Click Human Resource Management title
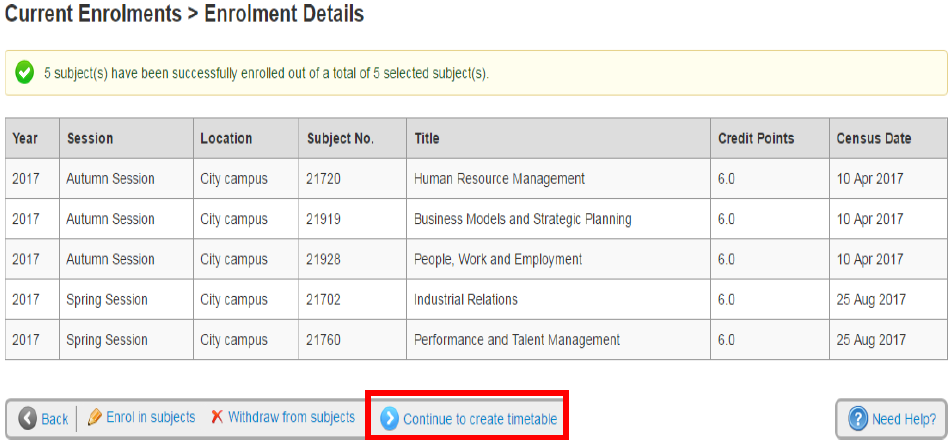952x443 pixels. coord(499,179)
